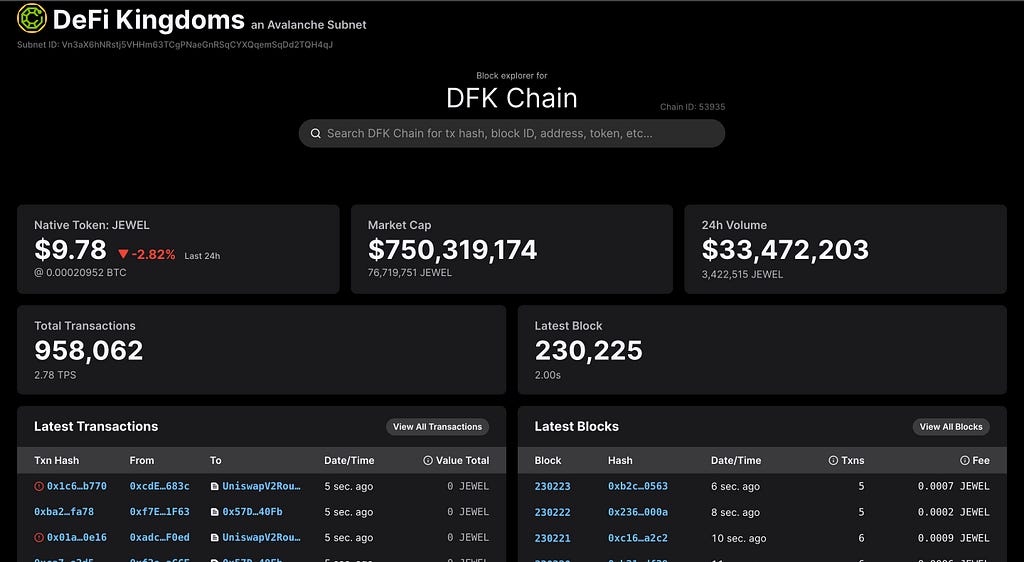The height and width of the screenshot is (562, 1024).
Task: Click the info icon next to Fee
Action: coord(965,460)
